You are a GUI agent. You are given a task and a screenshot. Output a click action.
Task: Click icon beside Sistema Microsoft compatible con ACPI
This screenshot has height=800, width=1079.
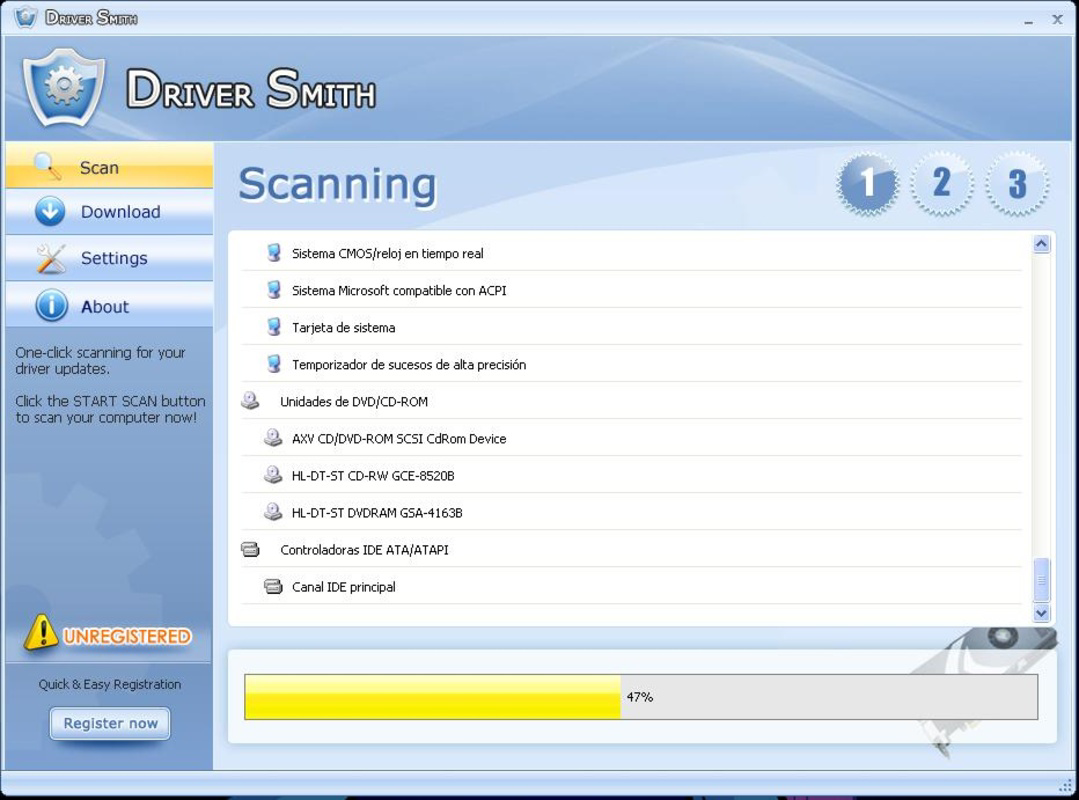pyautogui.click(x=274, y=290)
